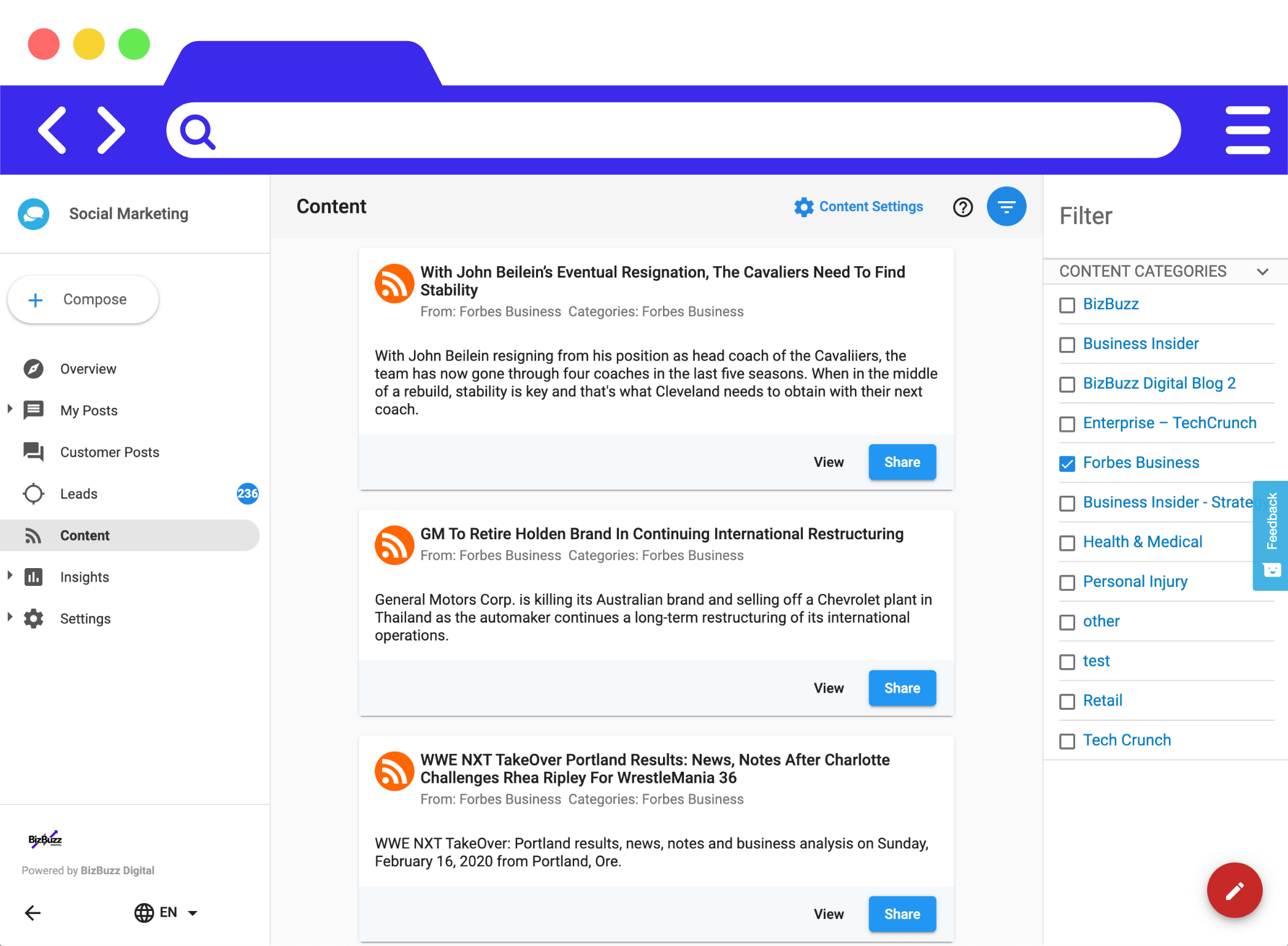View the GM Holden article
Image resolution: width=1288 pixels, height=946 pixels.
[829, 688]
